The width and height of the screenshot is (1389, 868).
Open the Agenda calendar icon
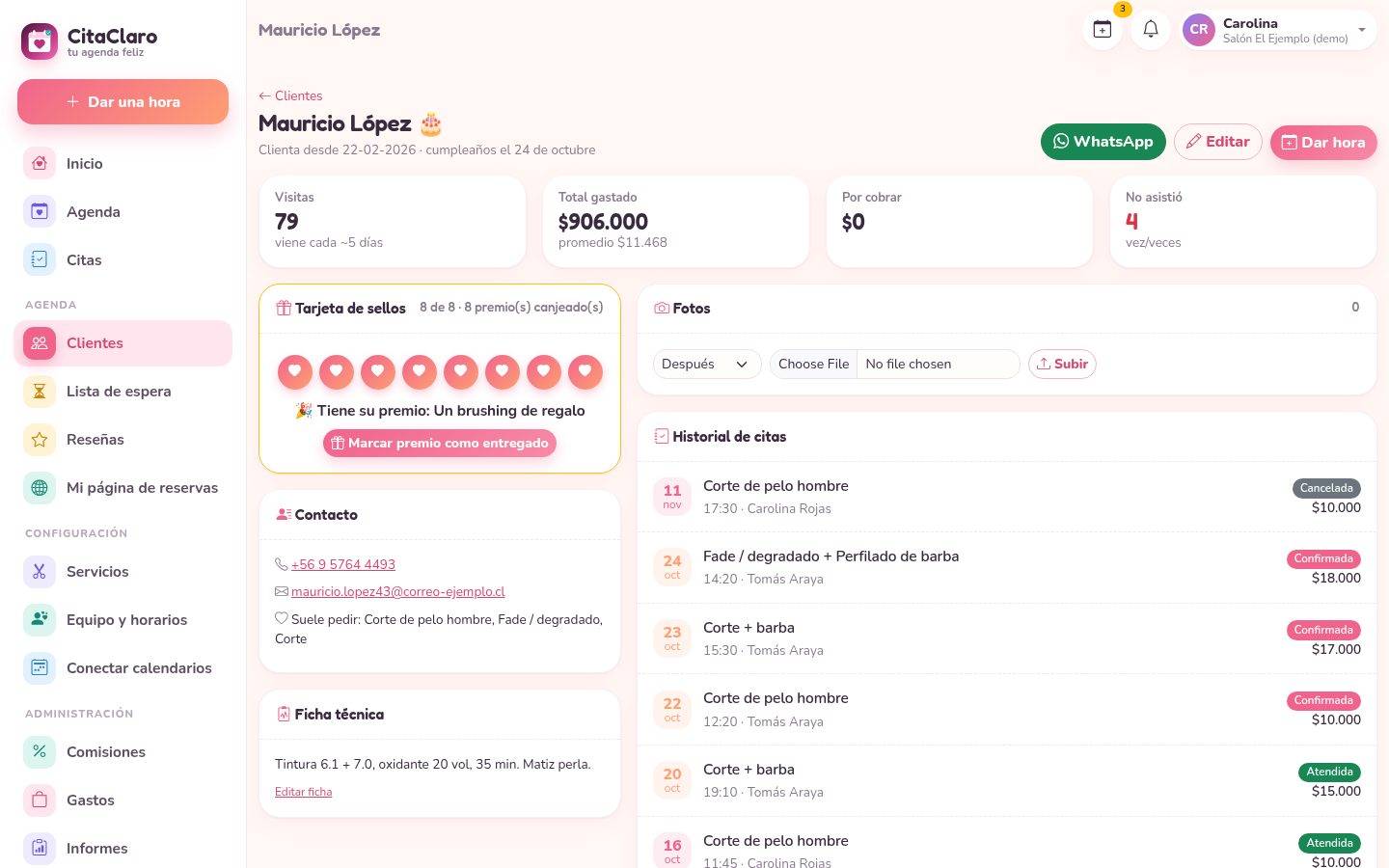click(40, 211)
